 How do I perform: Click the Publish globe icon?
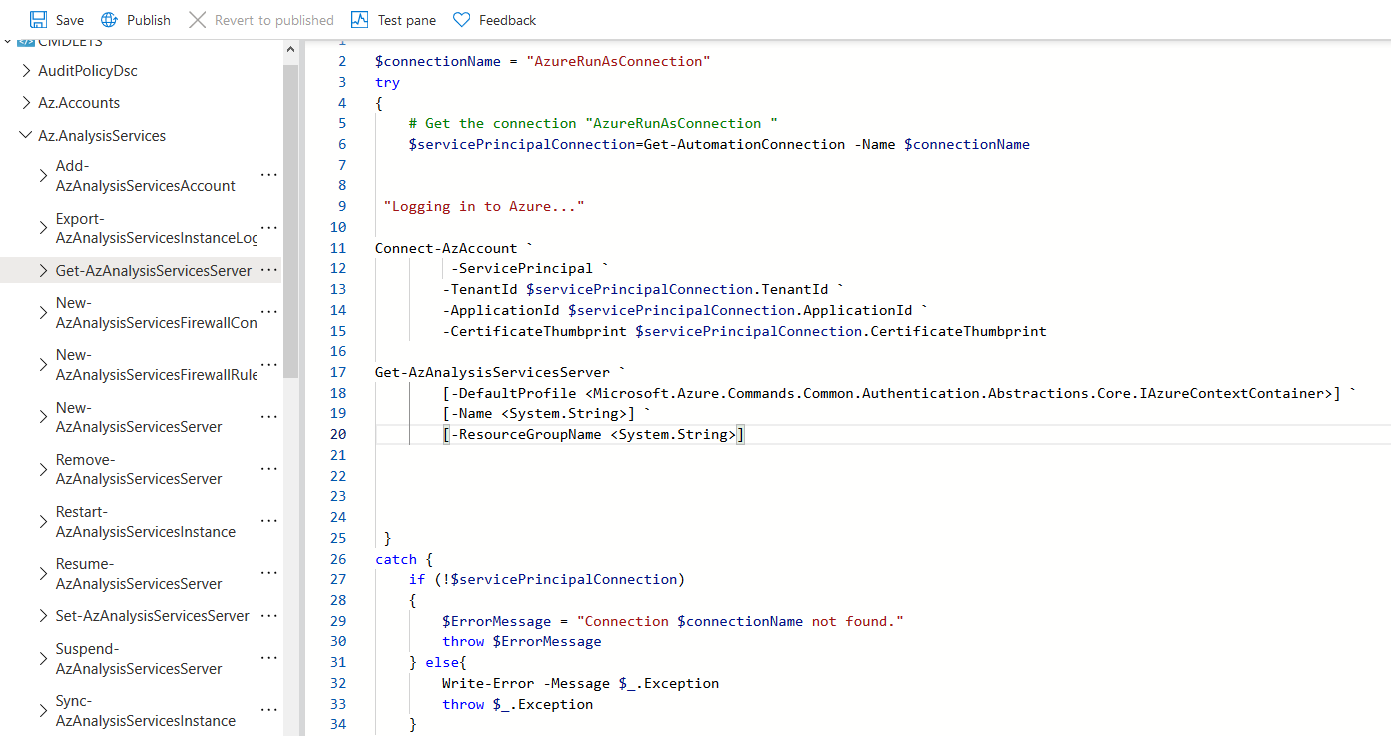tap(110, 20)
